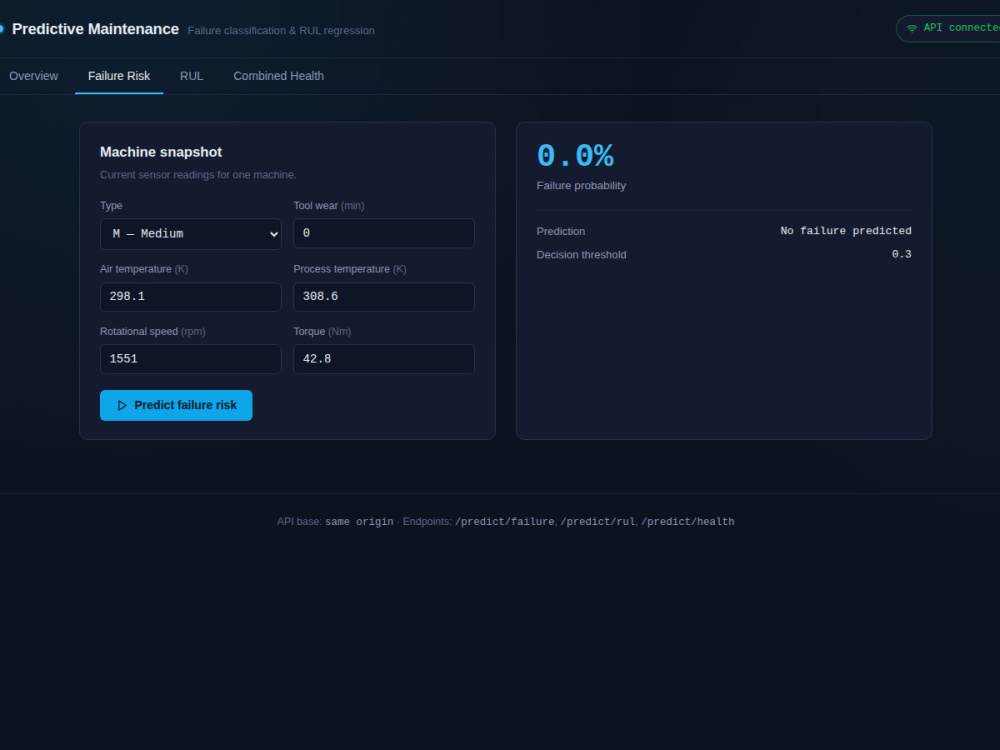The image size is (1000, 750).
Task: Click the play triangle icon on Predict button
Action: tap(122, 406)
